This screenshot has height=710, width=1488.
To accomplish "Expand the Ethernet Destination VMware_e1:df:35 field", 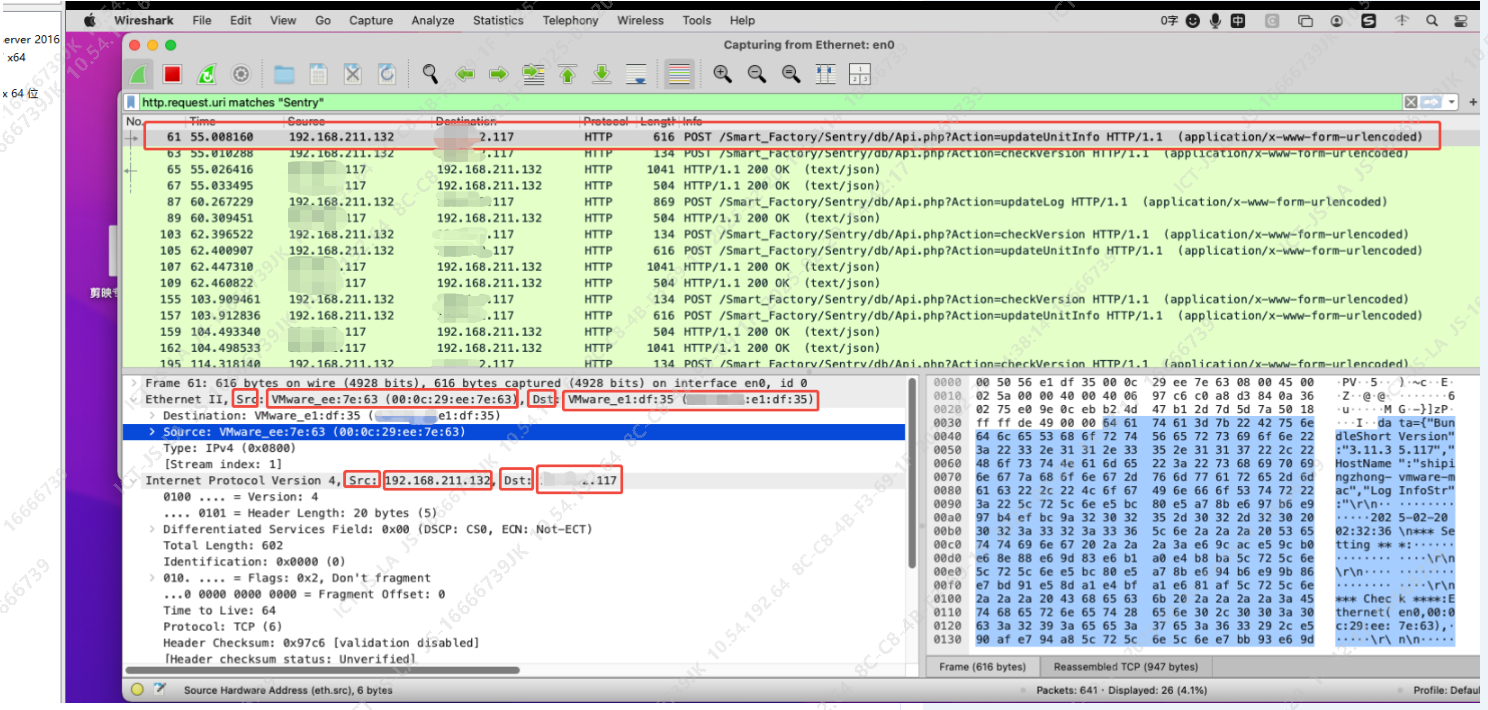I will click(152, 415).
